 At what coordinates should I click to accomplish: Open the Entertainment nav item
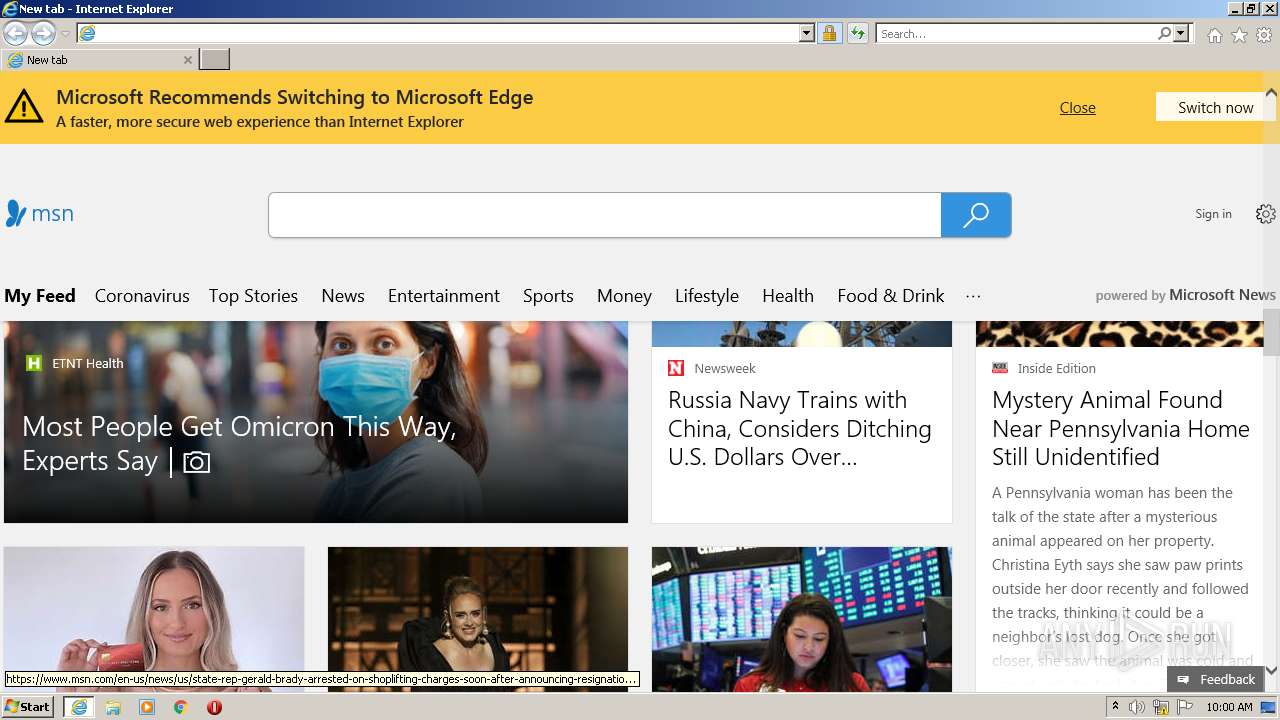coord(444,296)
